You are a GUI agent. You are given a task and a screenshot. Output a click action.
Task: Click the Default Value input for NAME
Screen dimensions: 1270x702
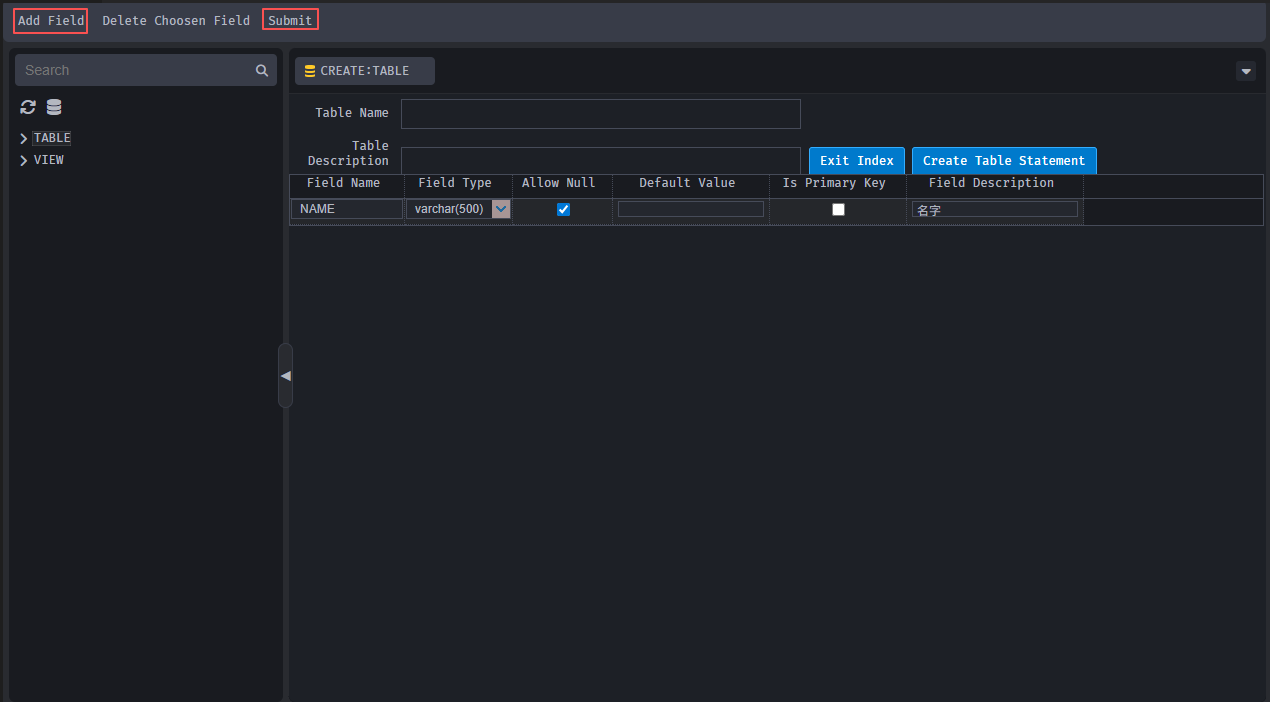690,209
